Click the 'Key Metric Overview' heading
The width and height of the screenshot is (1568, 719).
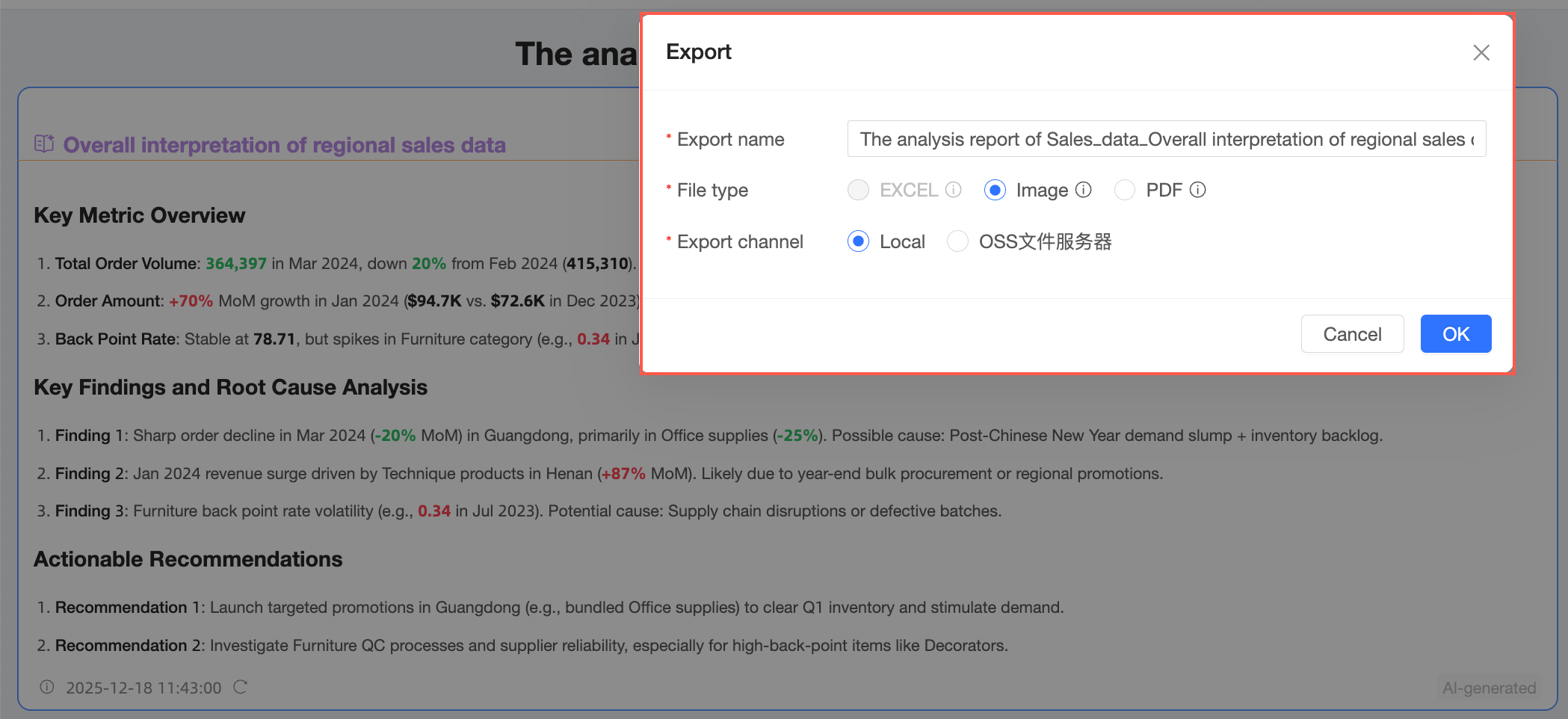click(140, 215)
